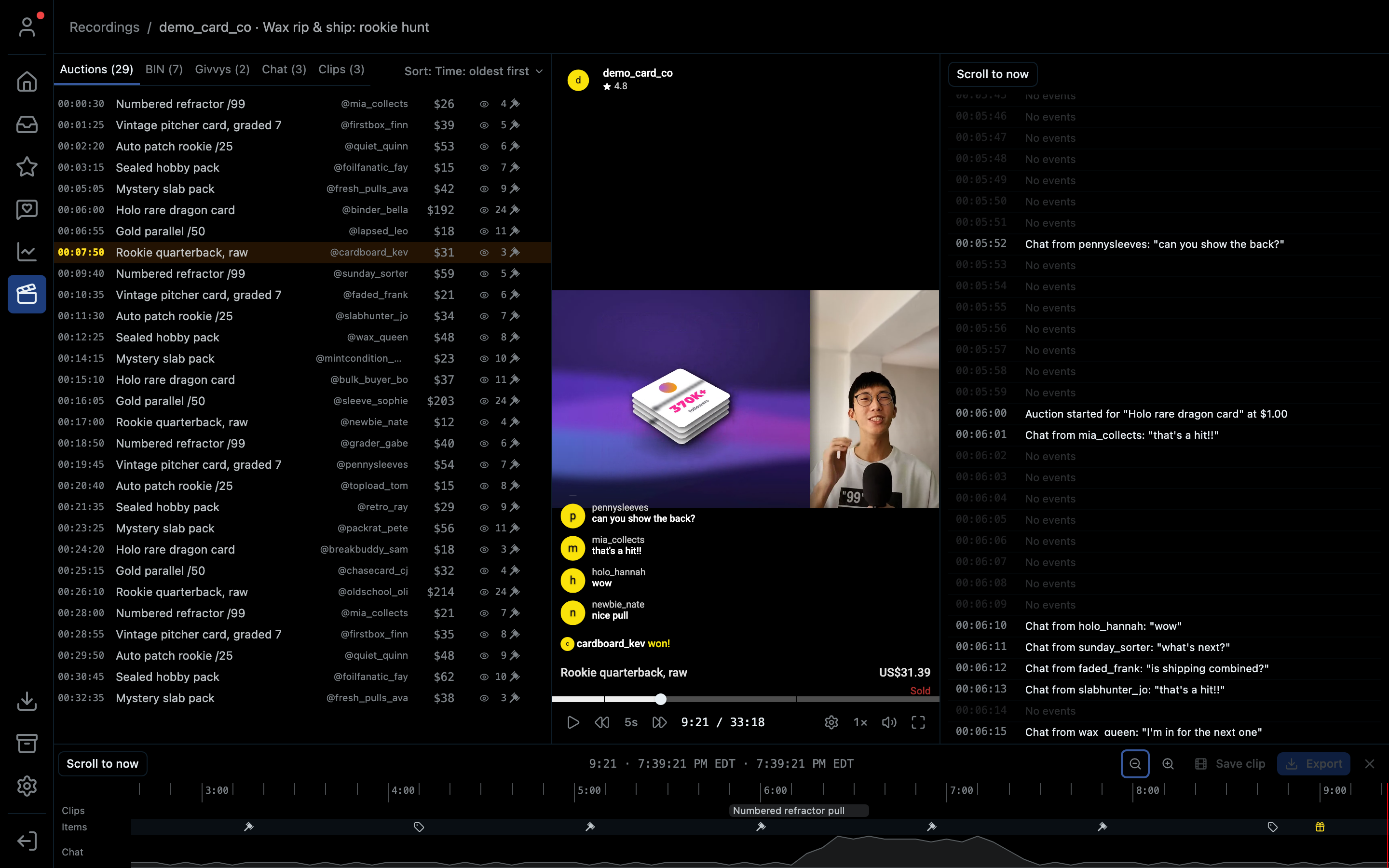Click Scroll to now above the timeline
Image resolution: width=1389 pixels, height=868 pixels.
[x=102, y=763]
